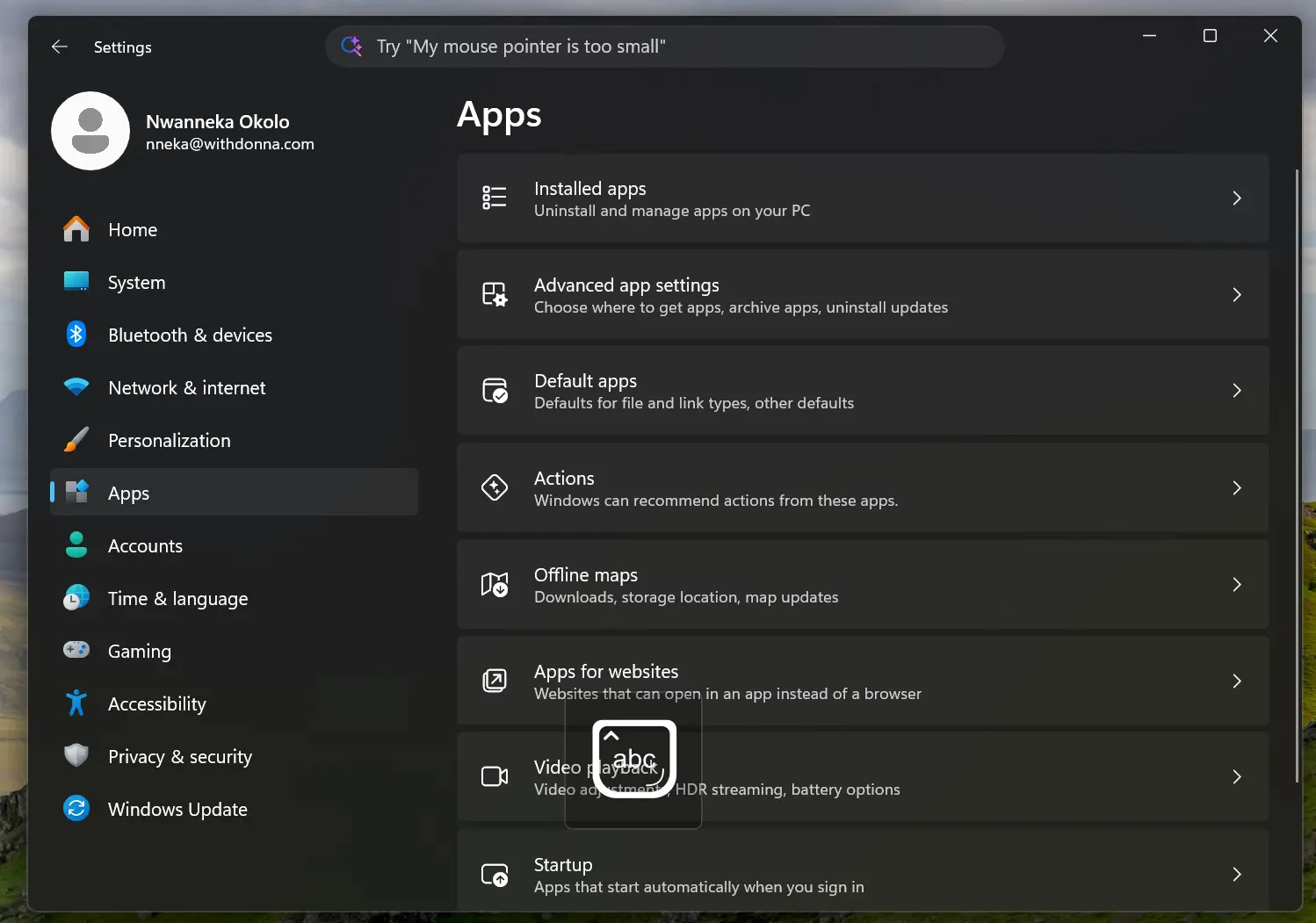Click the back arrow in Settings
The image size is (1316, 923).
pos(60,47)
